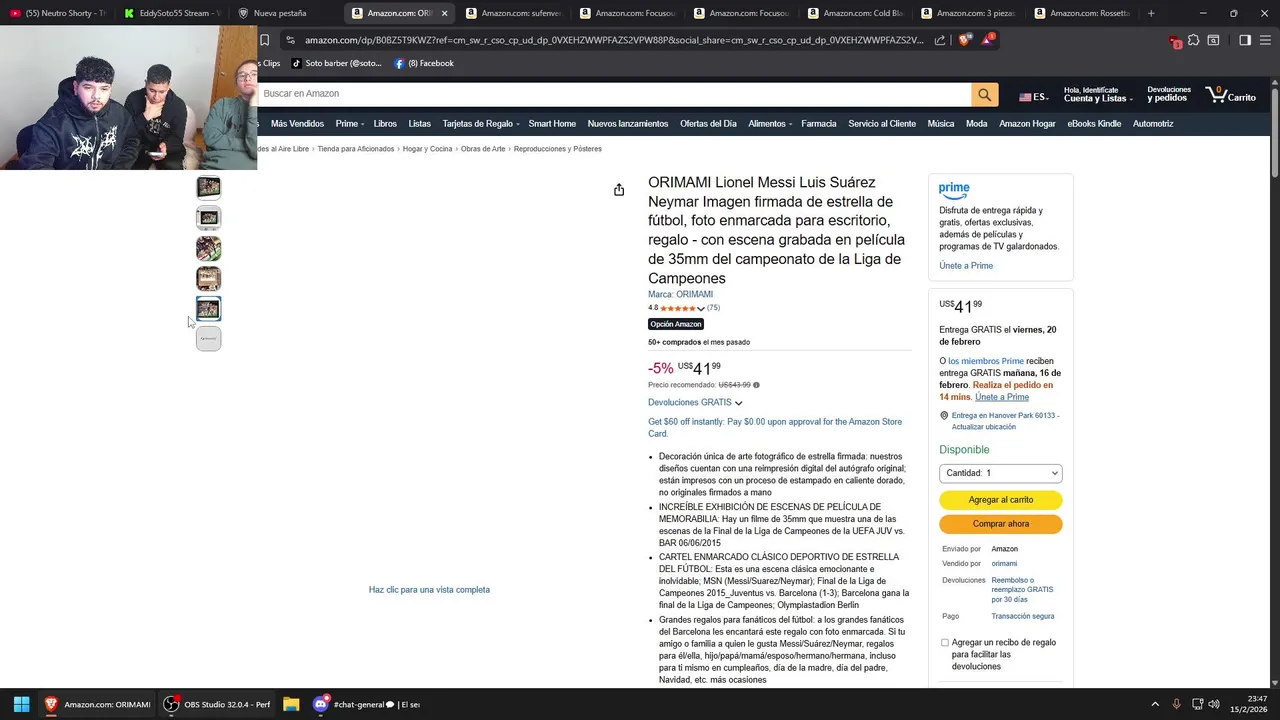This screenshot has height=720, width=1280.
Task: Open the shopping cart (Carrito)
Action: [x=1231, y=94]
